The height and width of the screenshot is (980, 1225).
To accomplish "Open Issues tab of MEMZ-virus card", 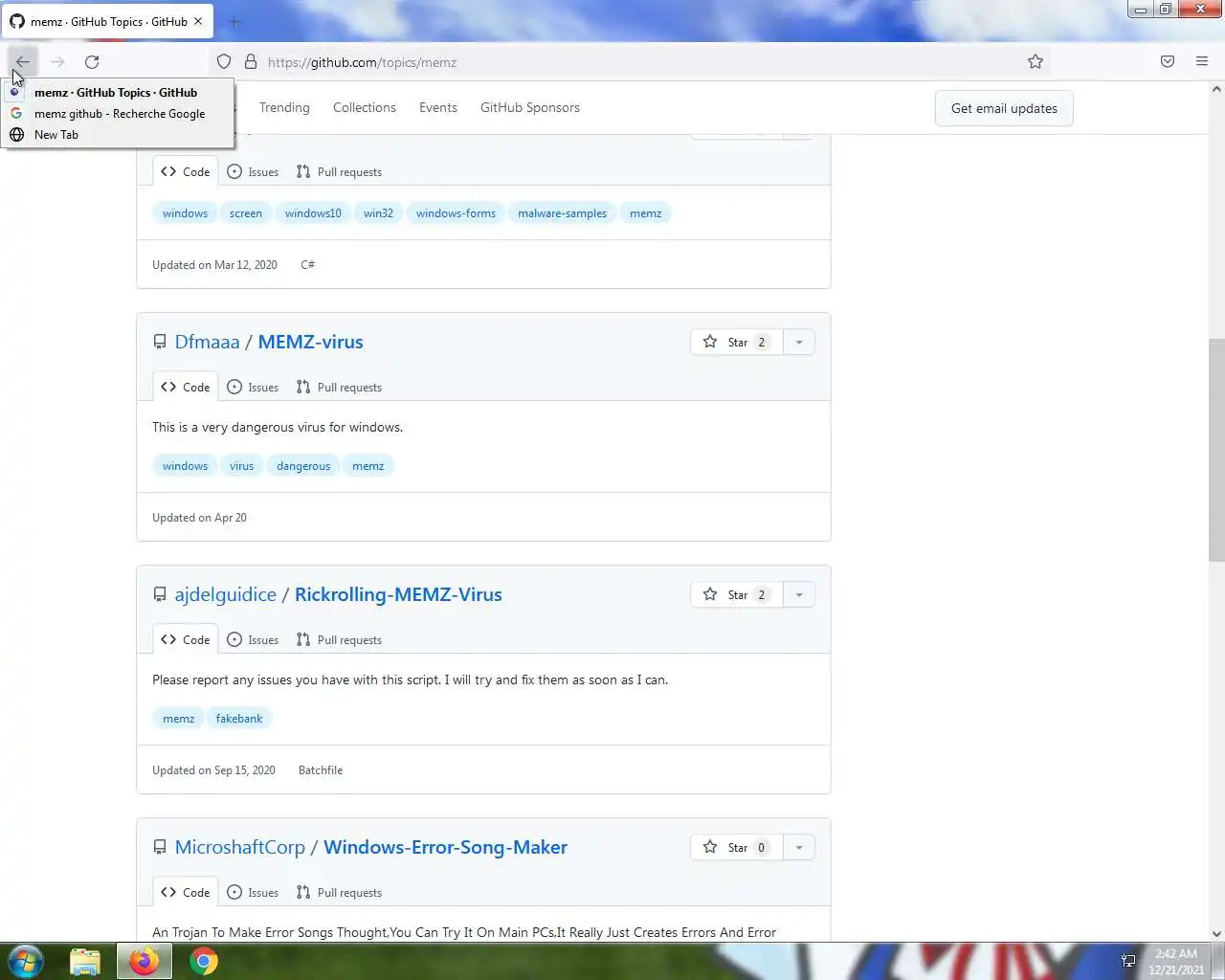I will pos(254,388).
